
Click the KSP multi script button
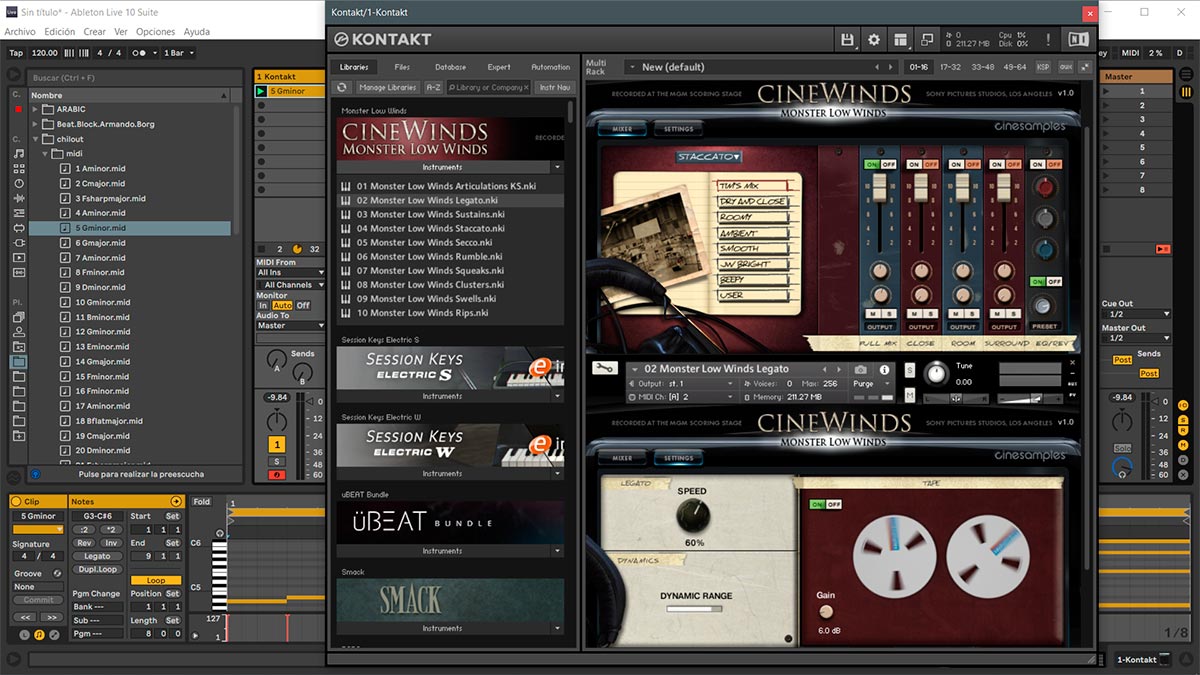click(x=1043, y=67)
